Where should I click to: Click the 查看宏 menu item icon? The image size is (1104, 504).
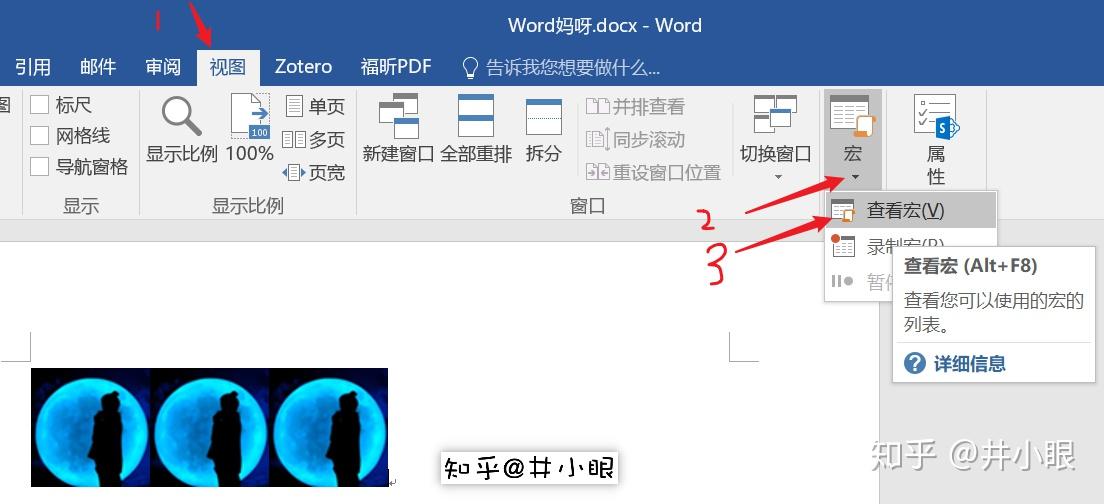coord(843,210)
